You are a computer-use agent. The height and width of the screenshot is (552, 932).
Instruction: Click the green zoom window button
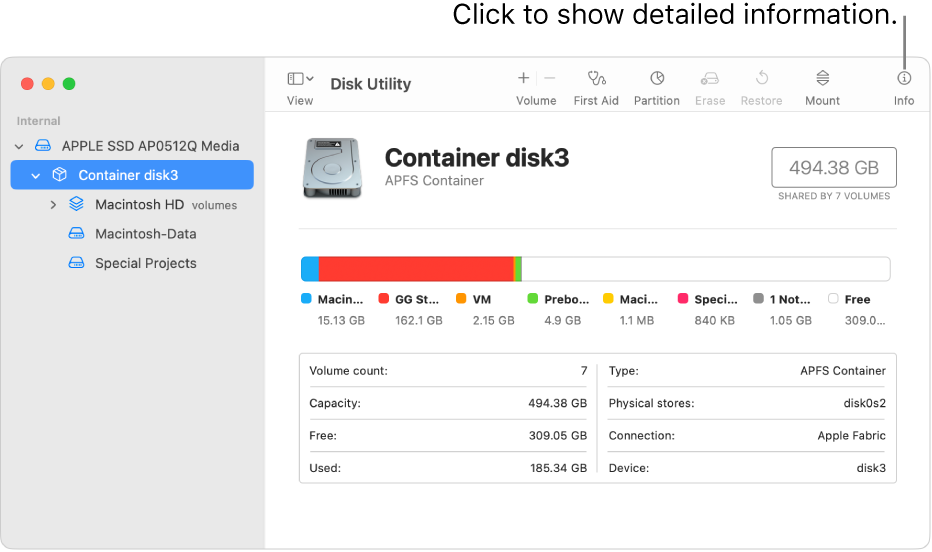click(69, 84)
